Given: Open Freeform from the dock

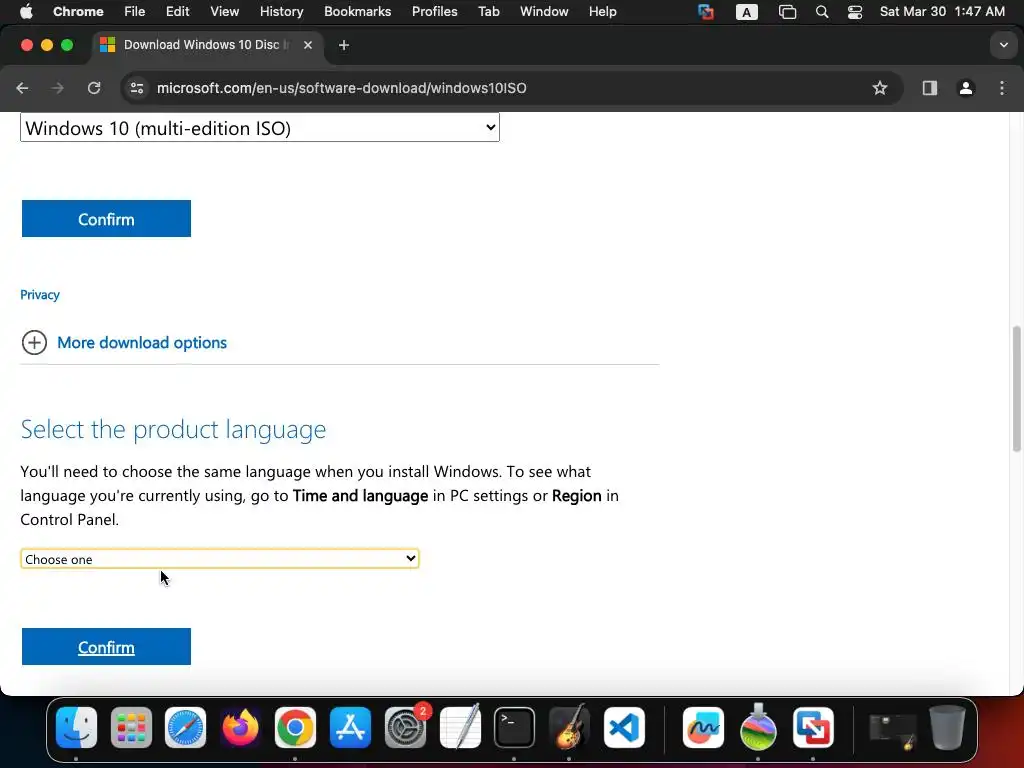Looking at the screenshot, I should (703, 727).
